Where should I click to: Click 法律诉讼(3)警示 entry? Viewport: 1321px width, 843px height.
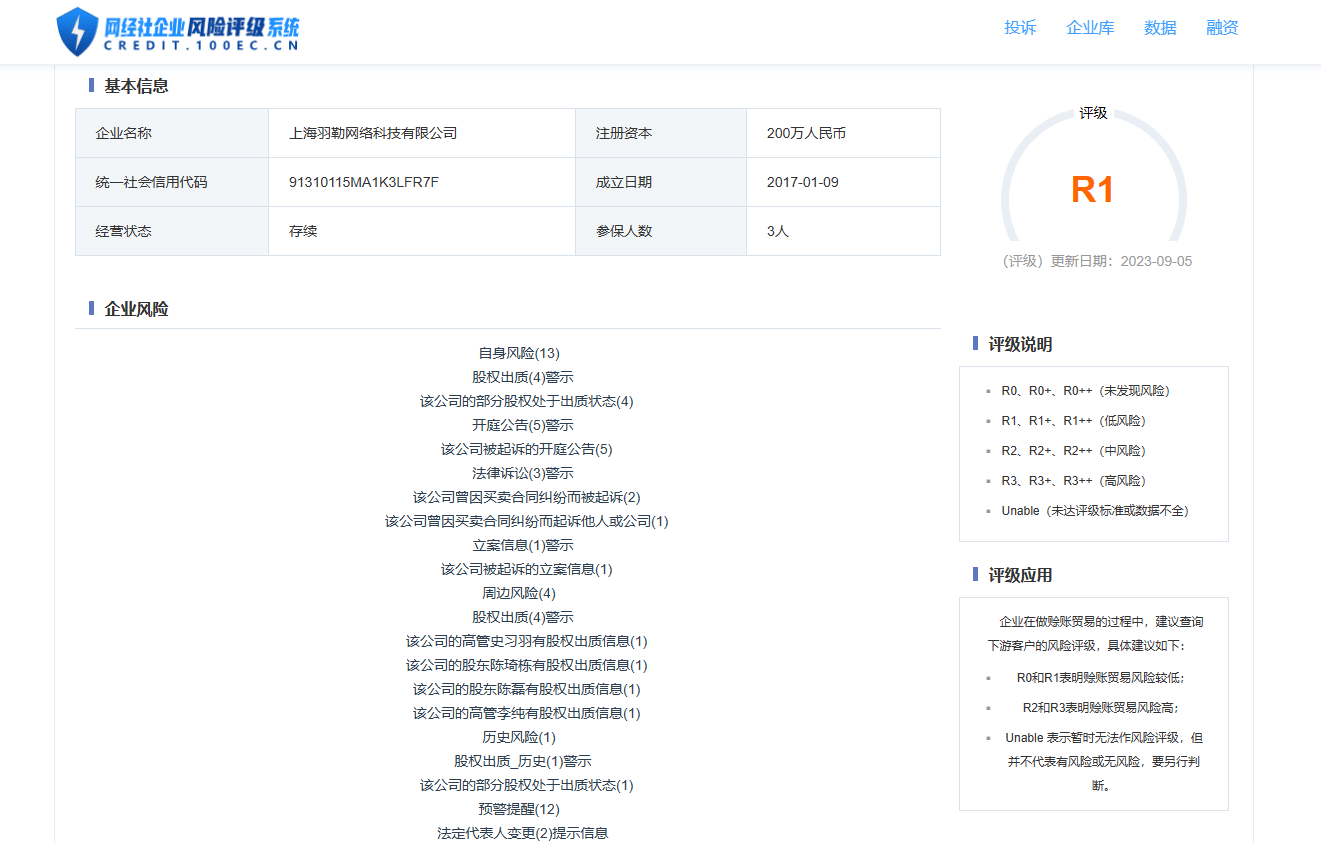click(x=522, y=473)
